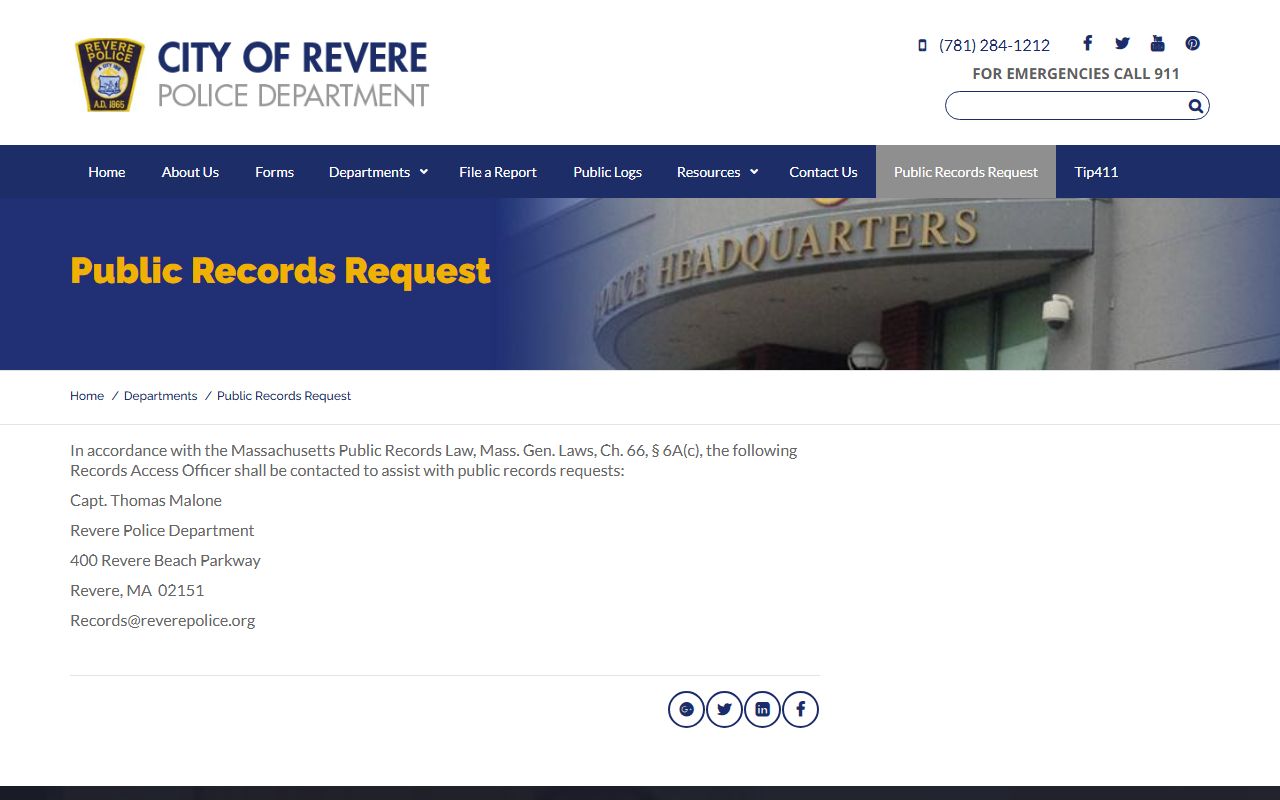The height and width of the screenshot is (800, 1280).
Task: Open the Public Logs menu item
Action: (x=607, y=172)
